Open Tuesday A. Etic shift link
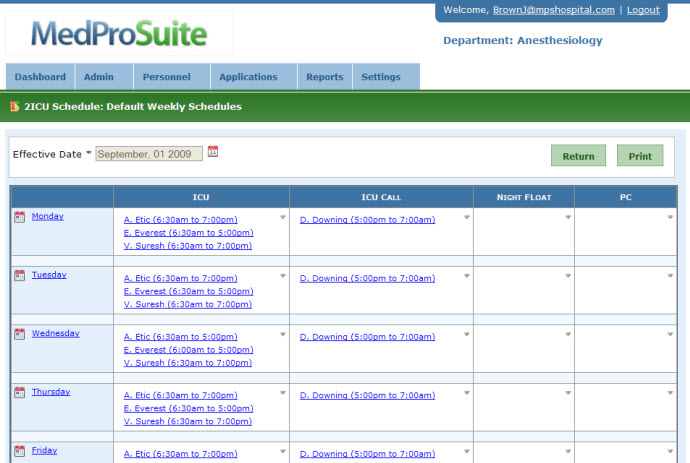 click(180, 278)
